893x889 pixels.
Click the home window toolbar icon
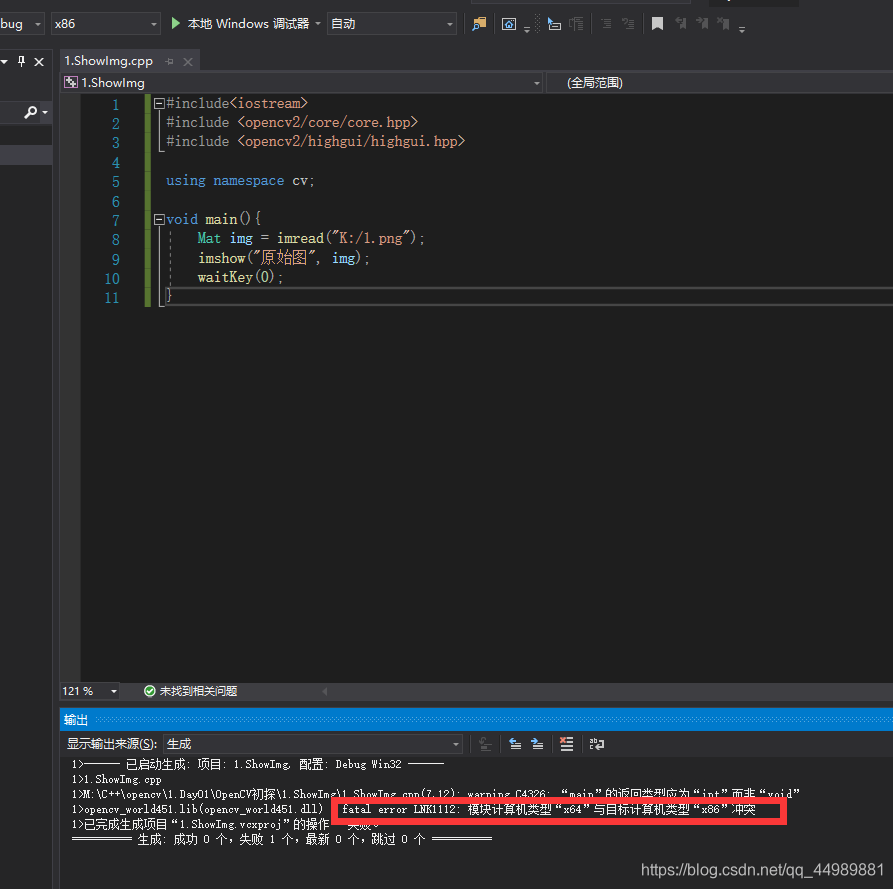pos(509,23)
